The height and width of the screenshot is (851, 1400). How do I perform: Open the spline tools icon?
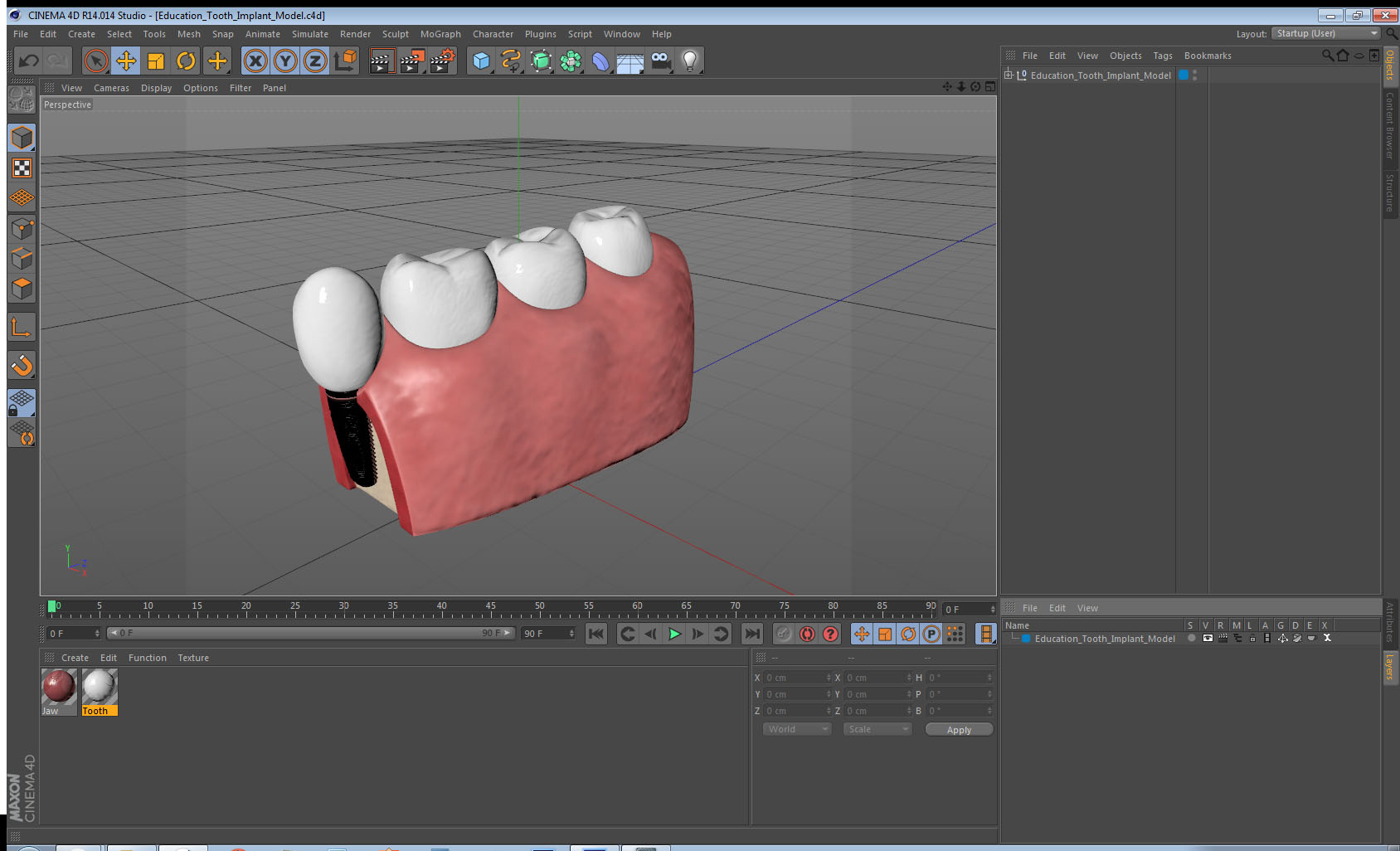tap(511, 61)
